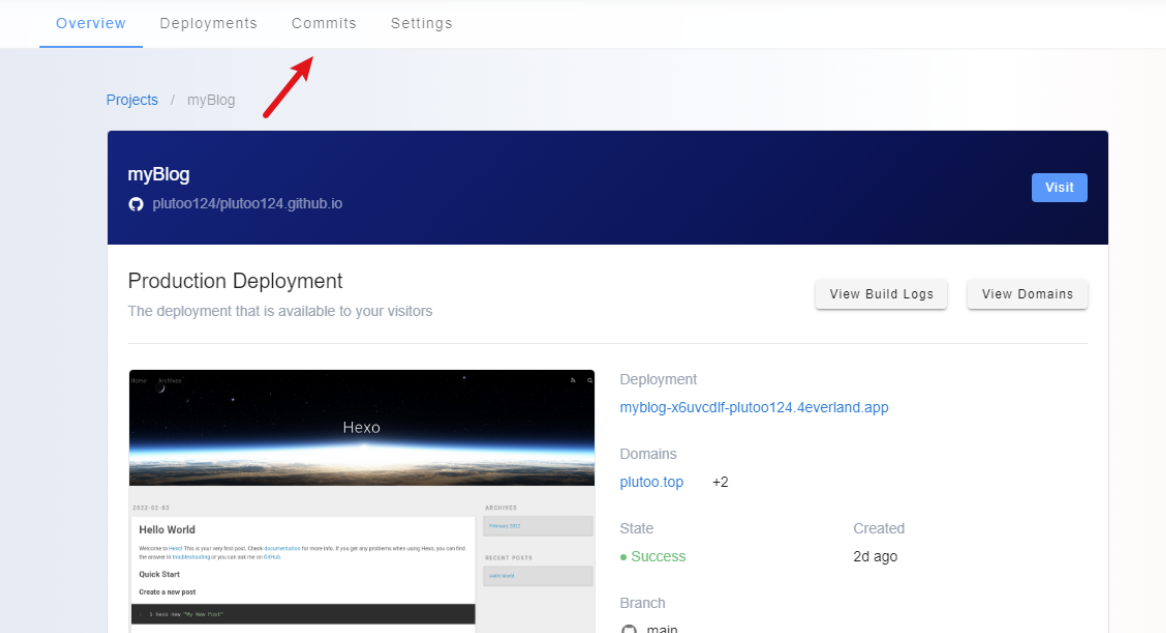This screenshot has width=1166, height=633.
Task: Click the +2 additional domains indicator
Action: [x=720, y=482]
